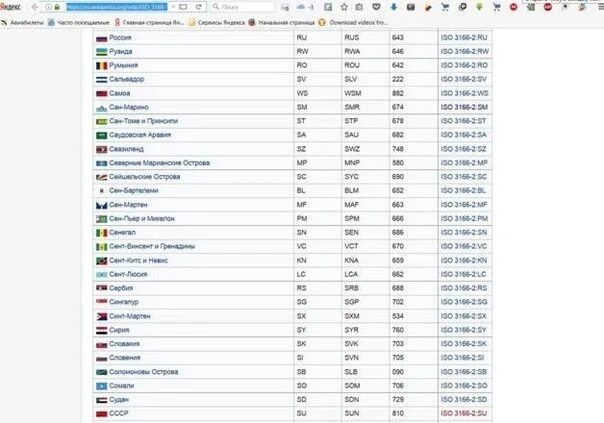Open the Главная страница Яндекса bookmark
This screenshot has height=423, width=604.
[149, 23]
